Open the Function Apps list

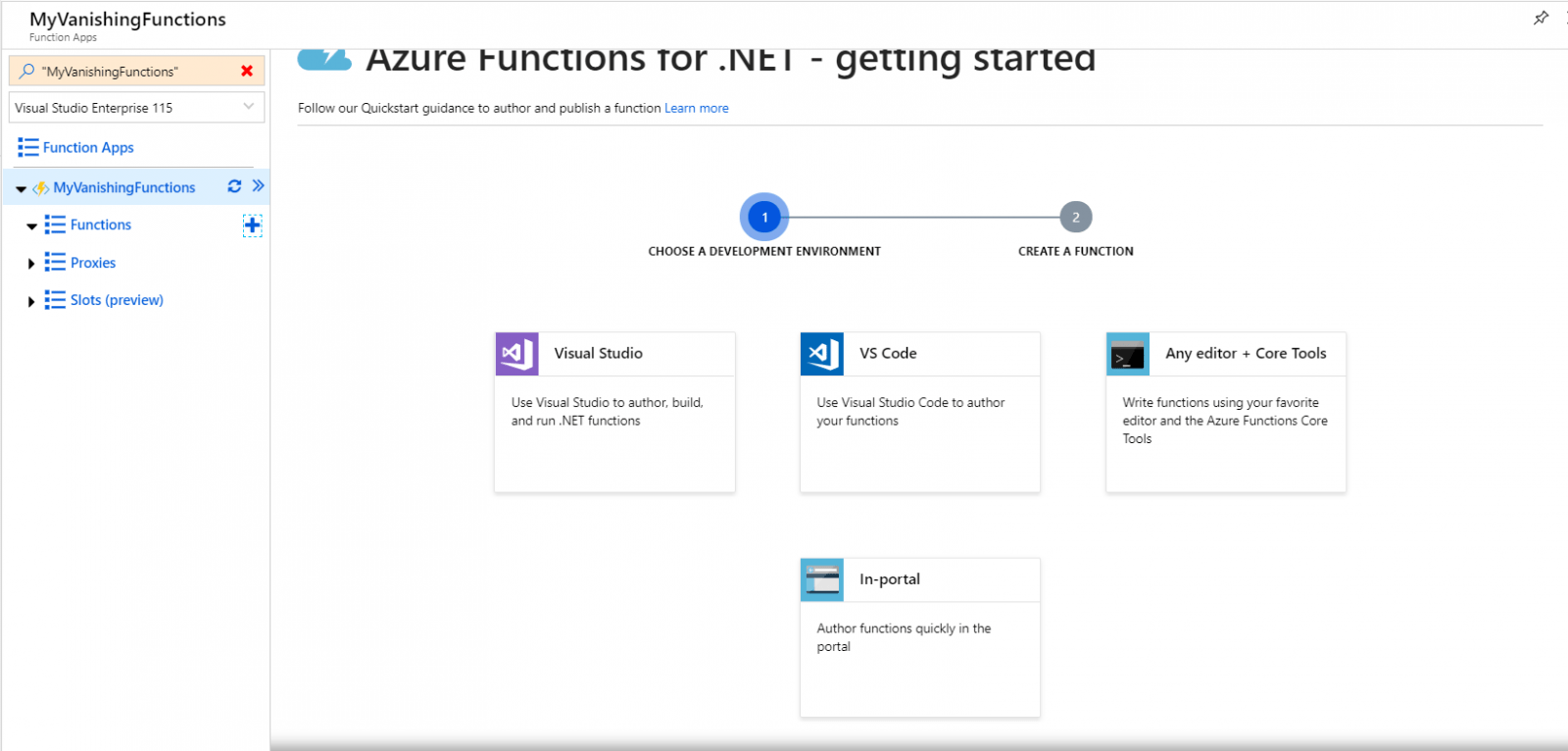88,148
